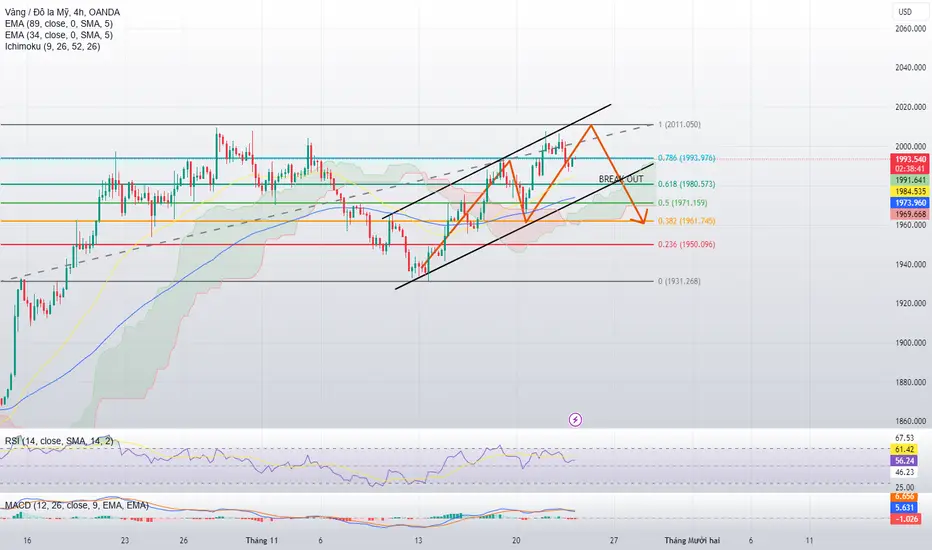Select the EMA 89 indicator legend

click(x=59, y=24)
